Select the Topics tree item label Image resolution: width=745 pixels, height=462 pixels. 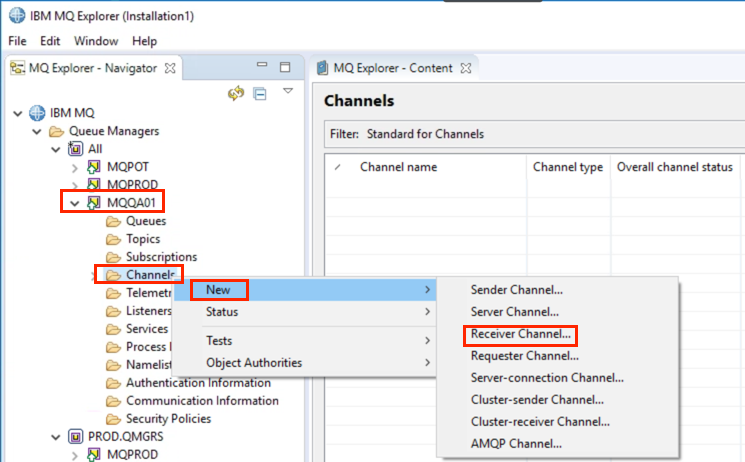pos(143,239)
